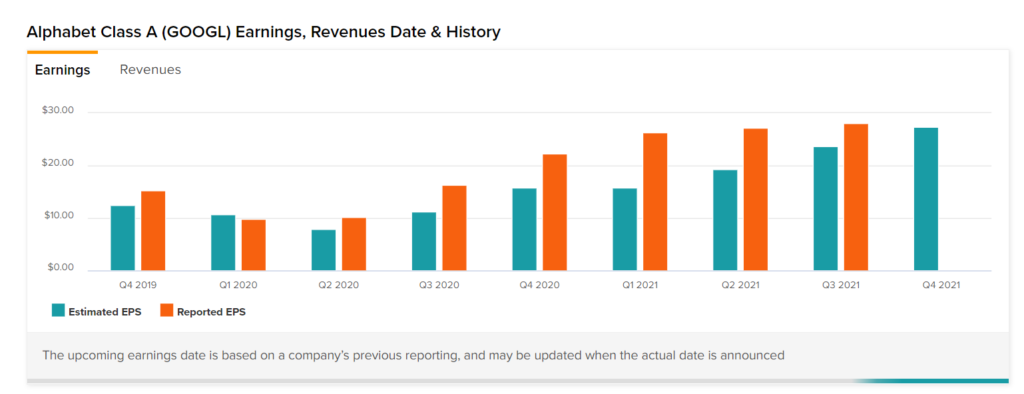Click the Q1 2021 axis label
The height and width of the screenshot is (394, 1024).
point(640,285)
